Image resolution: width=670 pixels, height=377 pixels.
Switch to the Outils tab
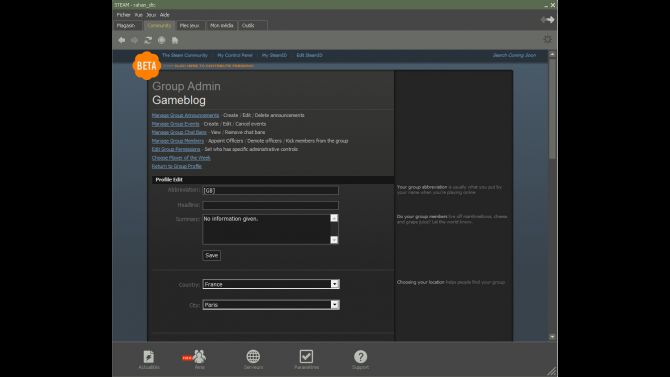(252, 26)
